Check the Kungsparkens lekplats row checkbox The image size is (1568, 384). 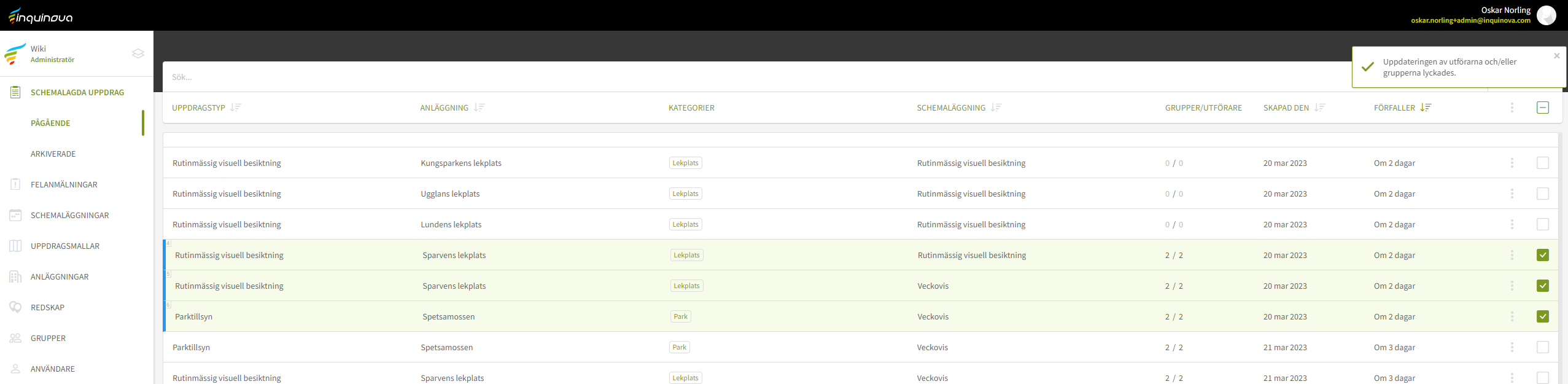(x=1542, y=163)
